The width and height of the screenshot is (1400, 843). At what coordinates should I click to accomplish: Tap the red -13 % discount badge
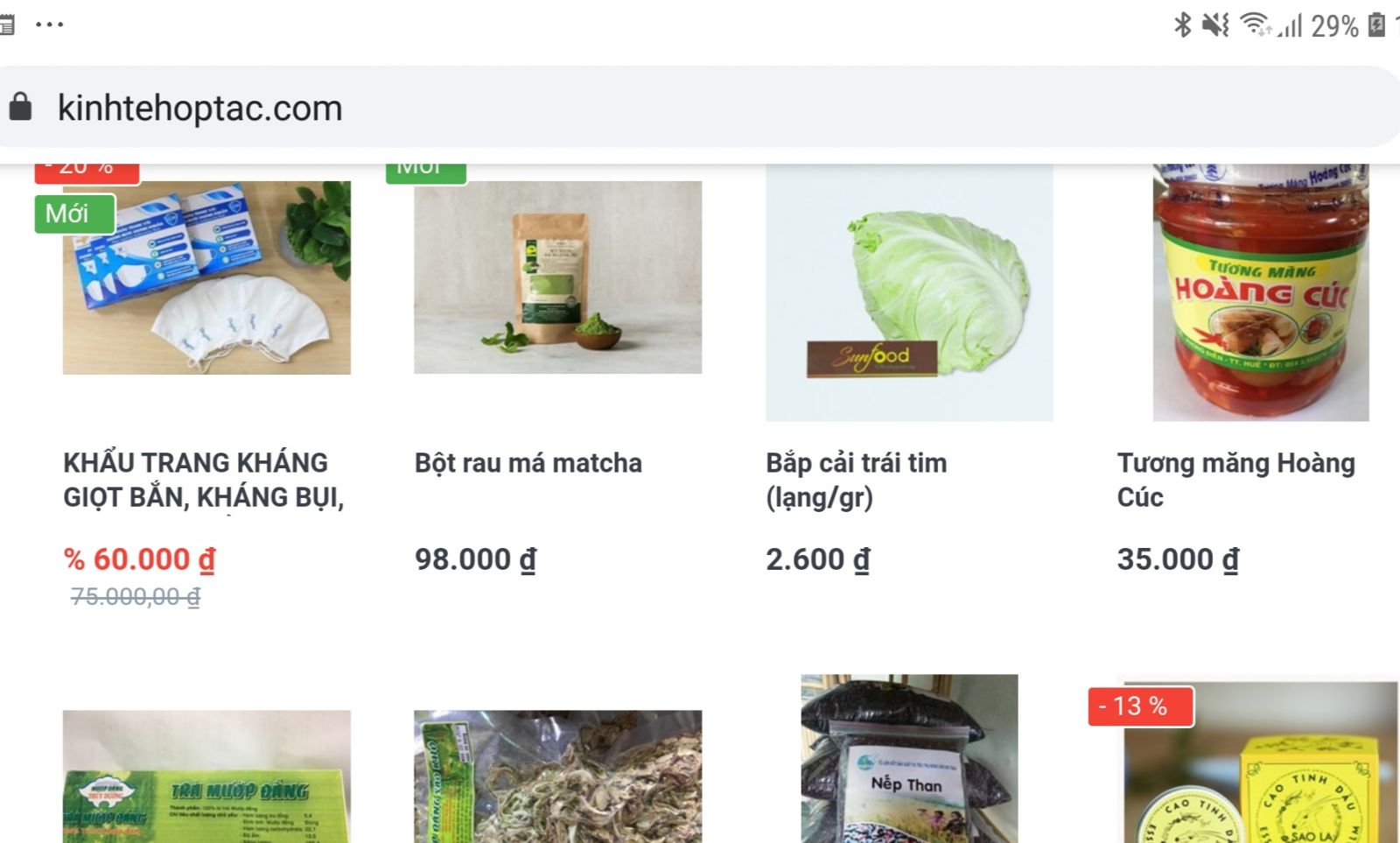(x=1141, y=706)
